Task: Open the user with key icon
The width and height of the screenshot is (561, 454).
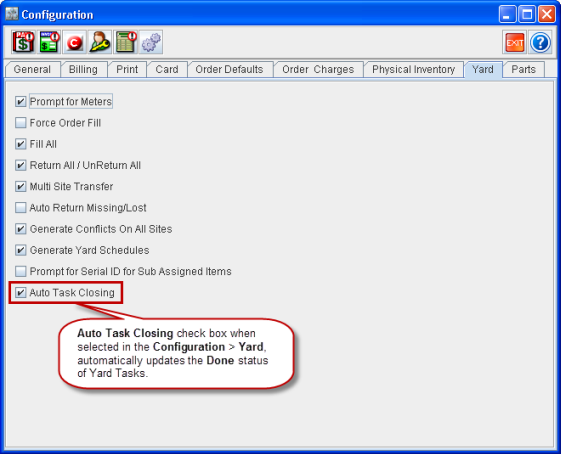Action: (x=100, y=42)
